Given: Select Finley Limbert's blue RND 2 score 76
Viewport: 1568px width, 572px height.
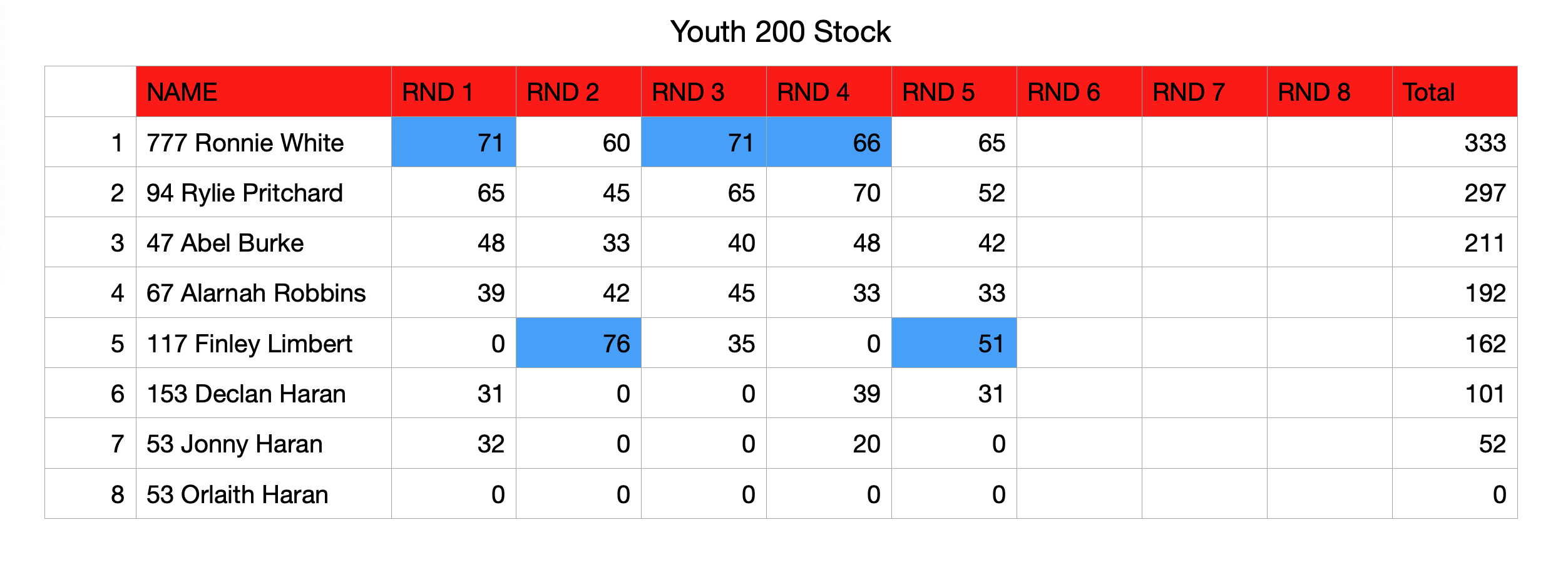Looking at the screenshot, I should 578,343.
